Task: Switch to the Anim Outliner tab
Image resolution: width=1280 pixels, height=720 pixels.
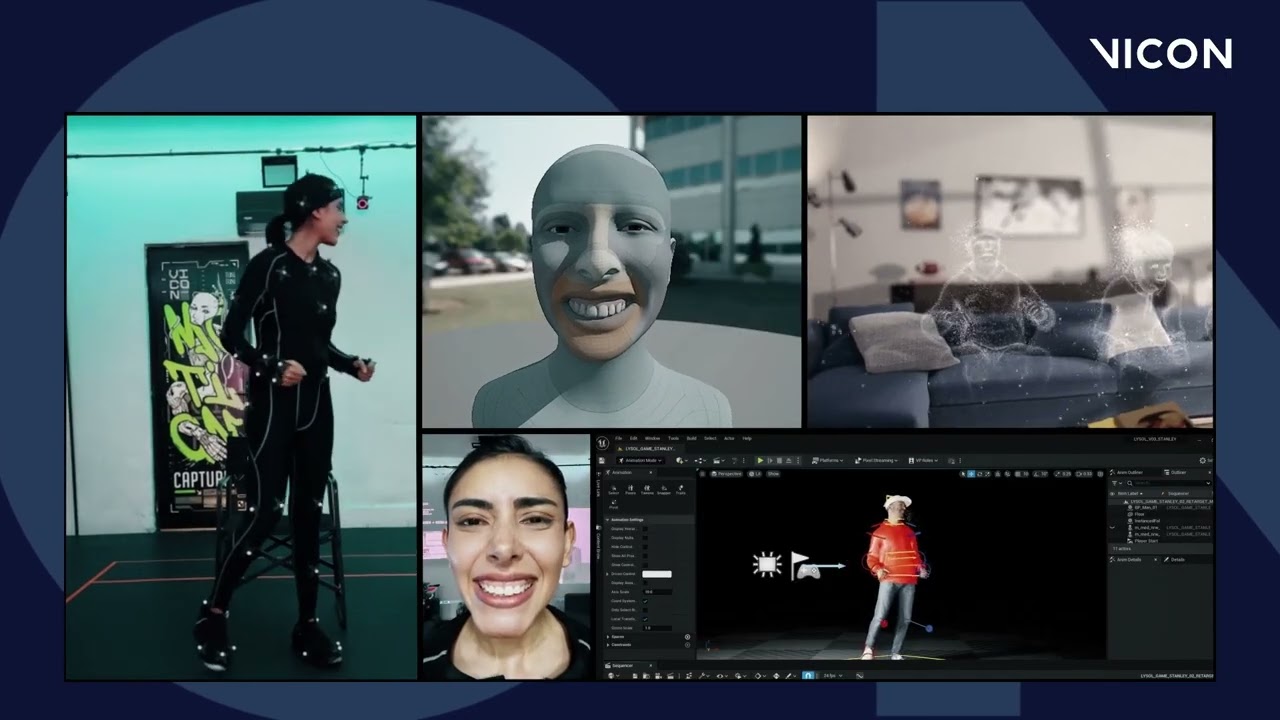Action: click(1129, 472)
